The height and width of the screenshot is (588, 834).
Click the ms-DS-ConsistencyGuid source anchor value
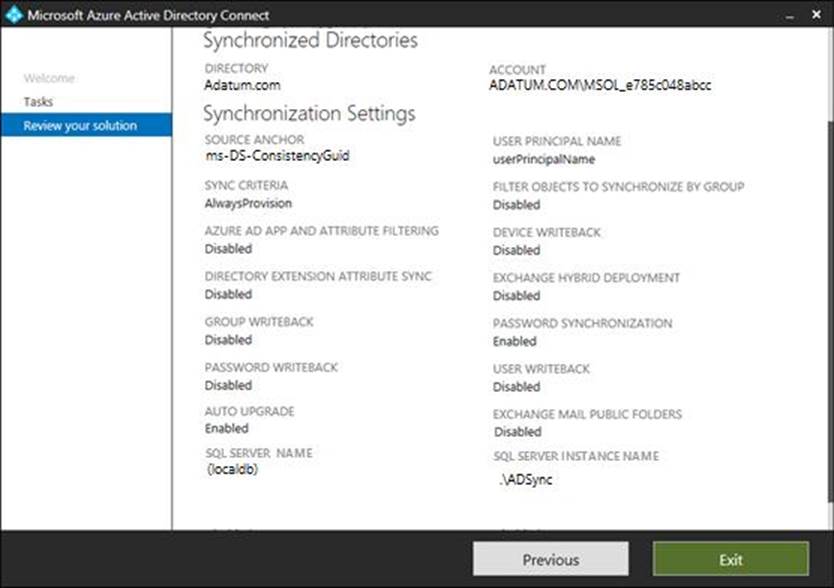[x=277, y=155]
